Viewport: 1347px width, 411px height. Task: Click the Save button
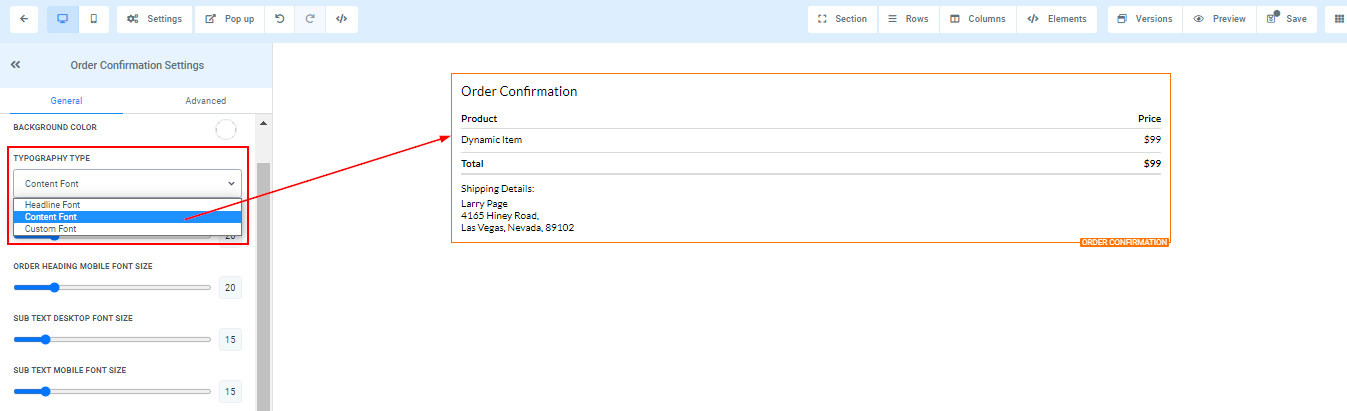(1286, 19)
